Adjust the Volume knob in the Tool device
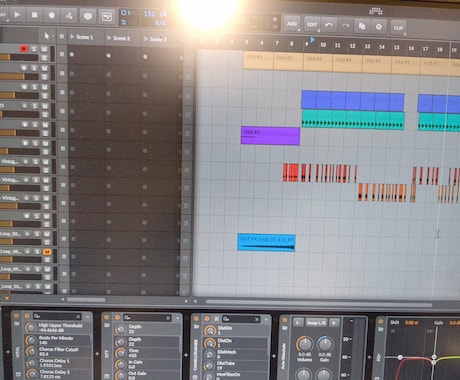This screenshot has height=380, width=460. pyautogui.click(x=304, y=343)
